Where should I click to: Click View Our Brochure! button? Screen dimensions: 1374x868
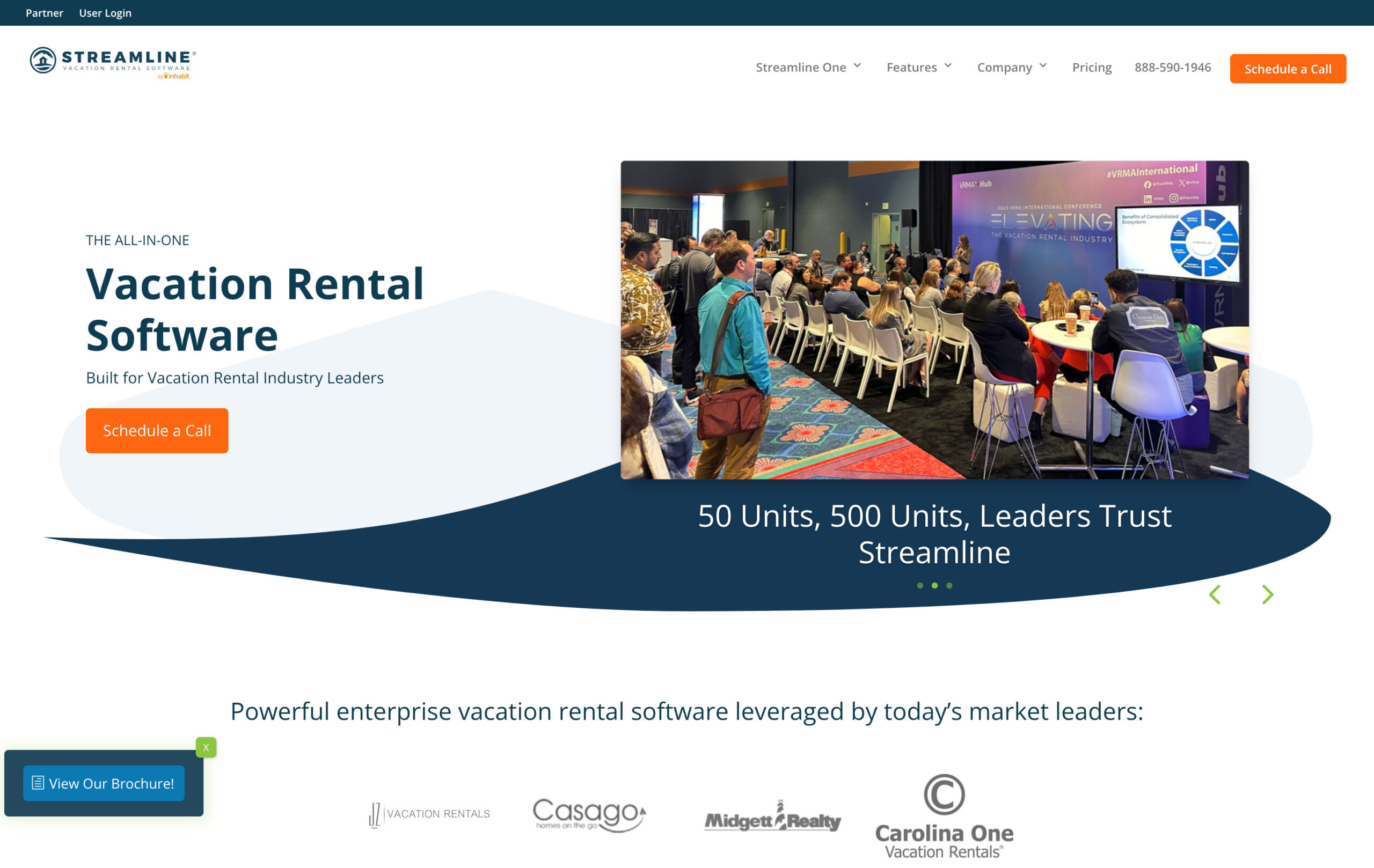pyautogui.click(x=103, y=783)
